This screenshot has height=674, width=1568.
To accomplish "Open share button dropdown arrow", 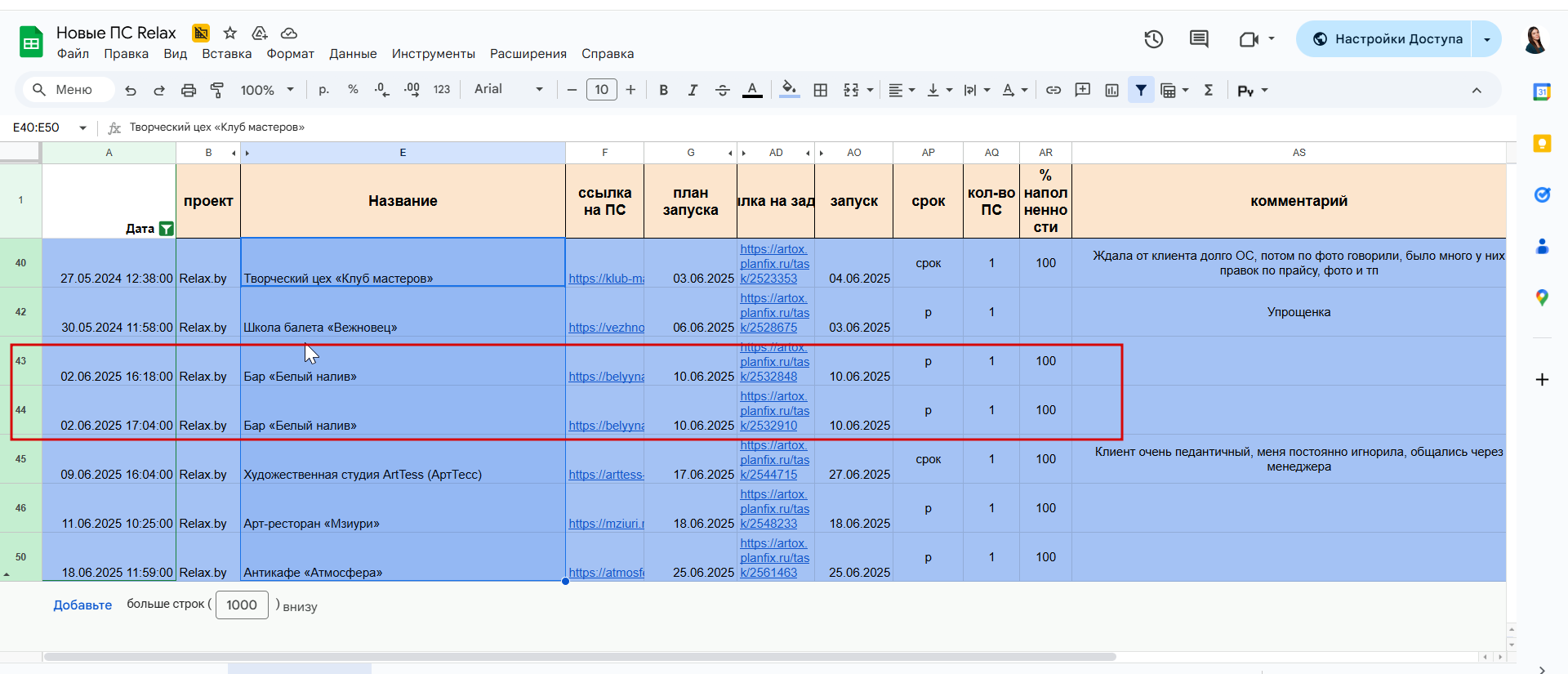I will coord(1487,39).
